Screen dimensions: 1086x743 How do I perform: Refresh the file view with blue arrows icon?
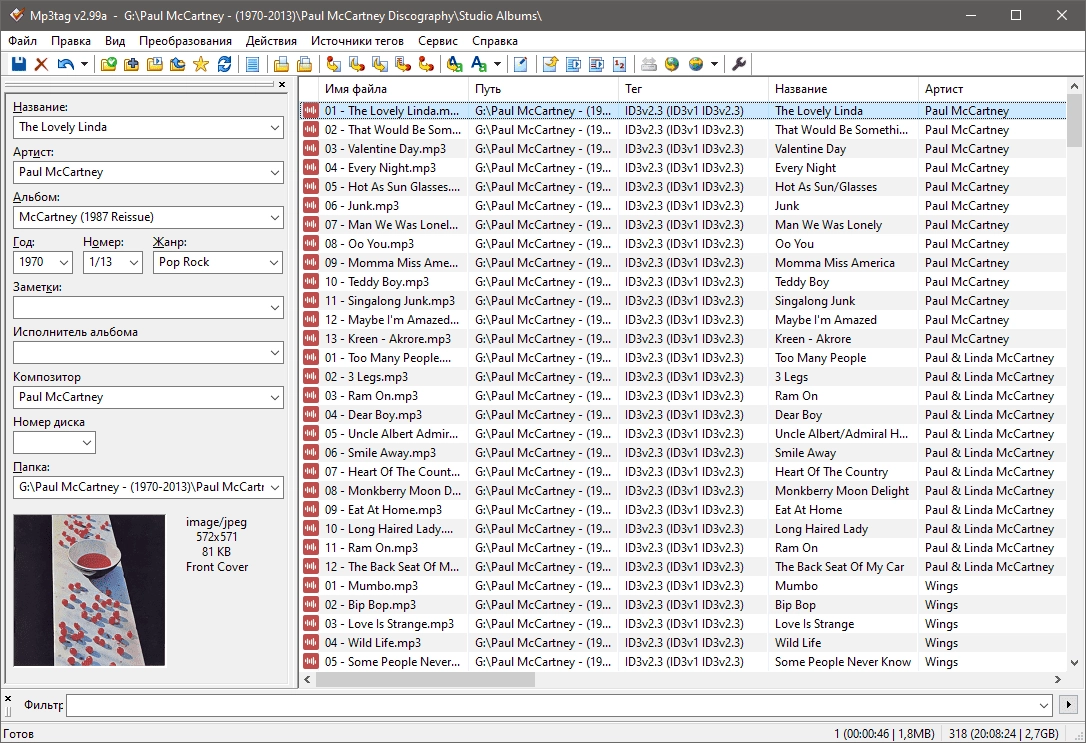pos(224,64)
